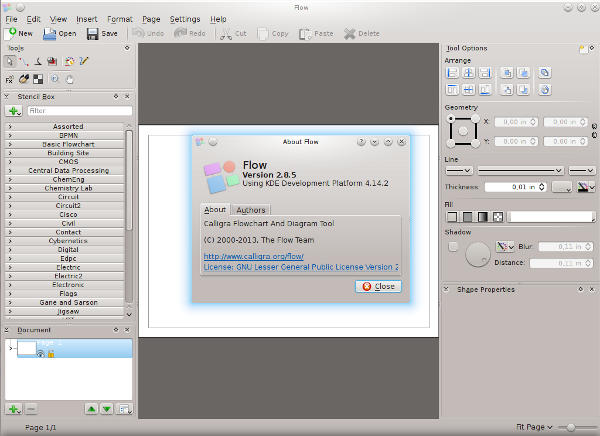The height and width of the screenshot is (436, 600).
Task: Select bottom-left geometry anchor radio point
Action: coord(451,144)
